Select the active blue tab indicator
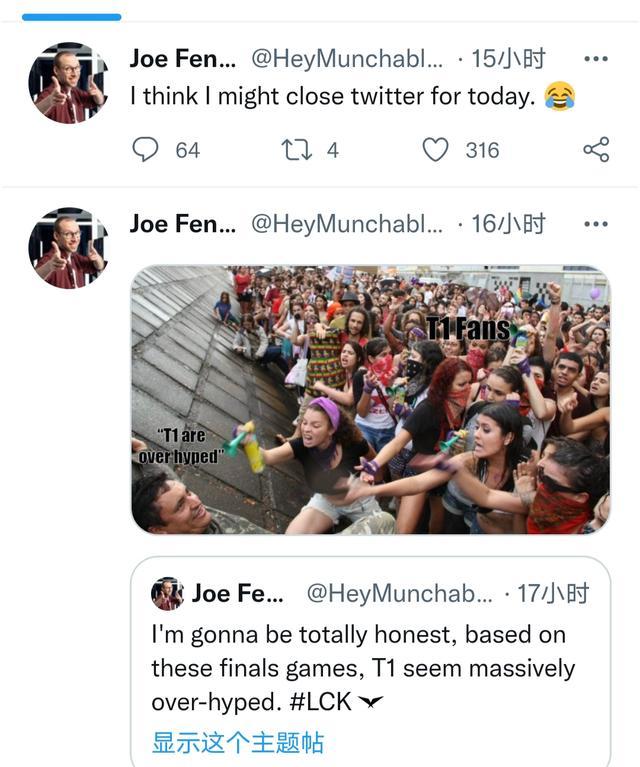This screenshot has width=640, height=767. (71, 16)
